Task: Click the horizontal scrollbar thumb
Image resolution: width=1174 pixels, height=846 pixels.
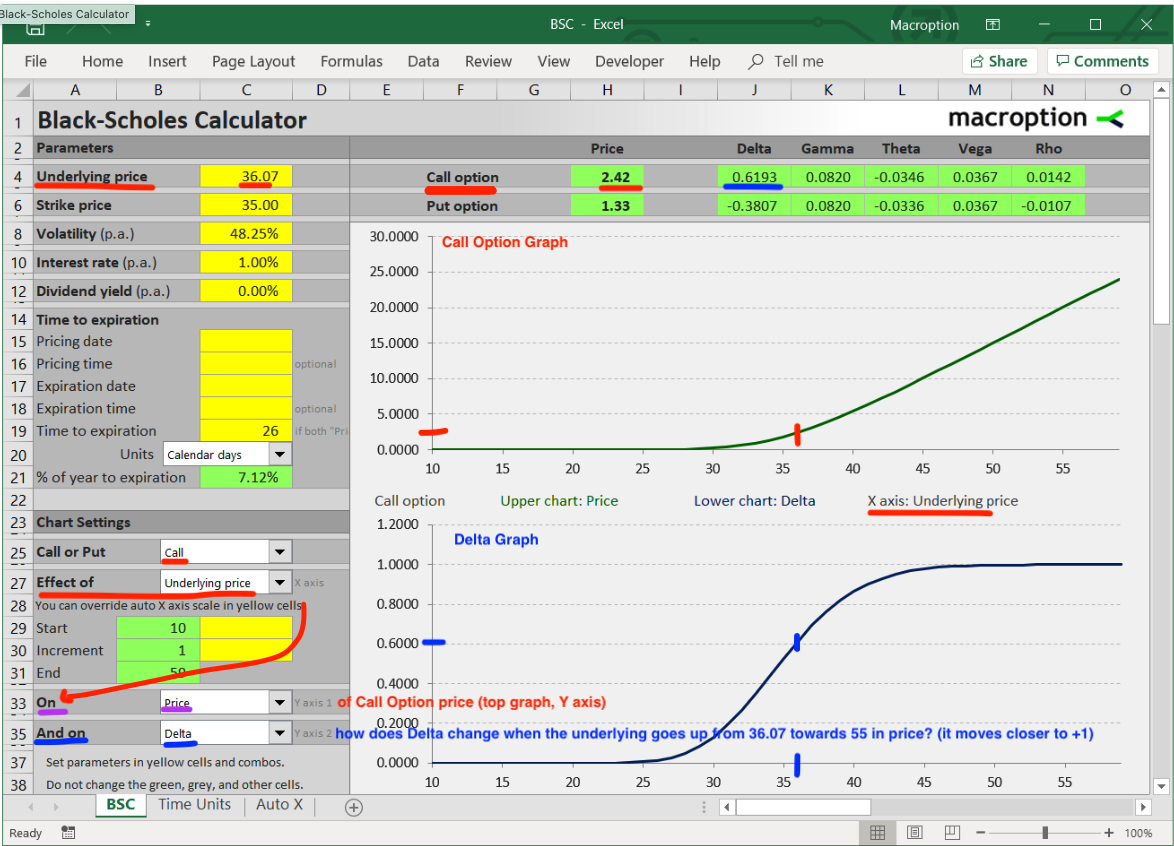Action: (803, 807)
